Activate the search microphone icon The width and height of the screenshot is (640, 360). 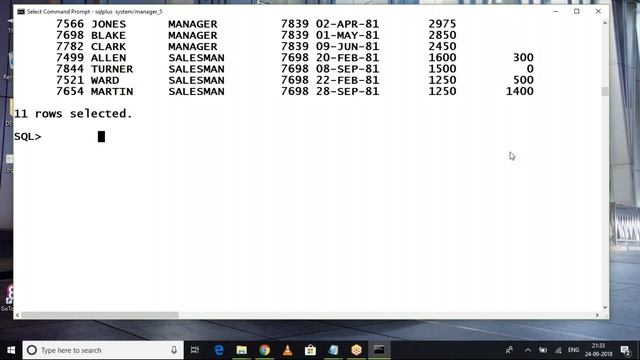pos(174,350)
